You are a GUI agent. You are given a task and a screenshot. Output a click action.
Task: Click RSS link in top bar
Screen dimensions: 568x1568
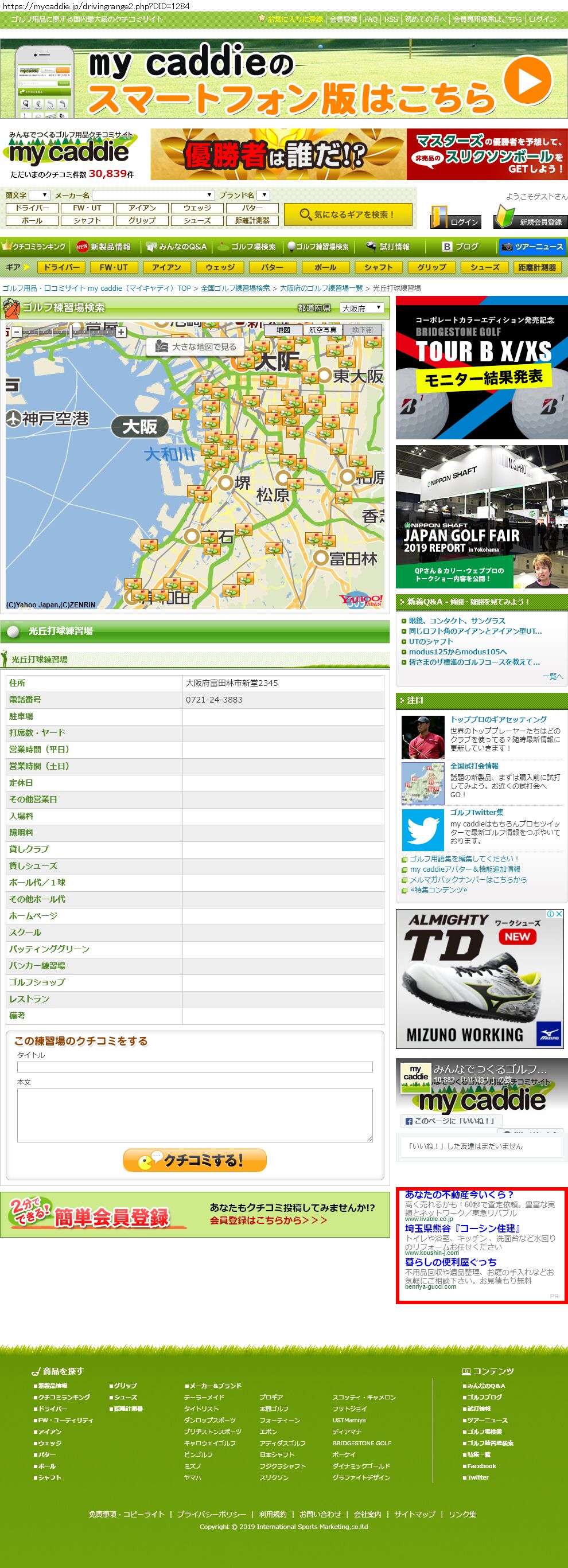coord(391,19)
